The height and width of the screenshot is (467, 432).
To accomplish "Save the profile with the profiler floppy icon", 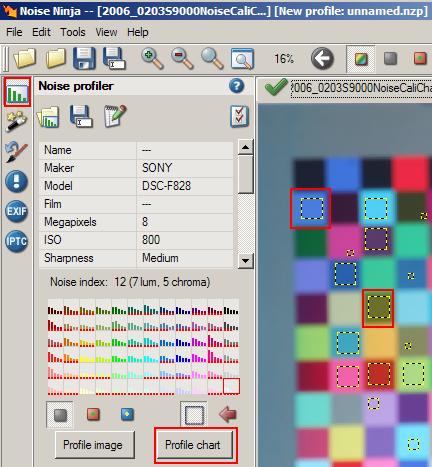I will 81,116.
